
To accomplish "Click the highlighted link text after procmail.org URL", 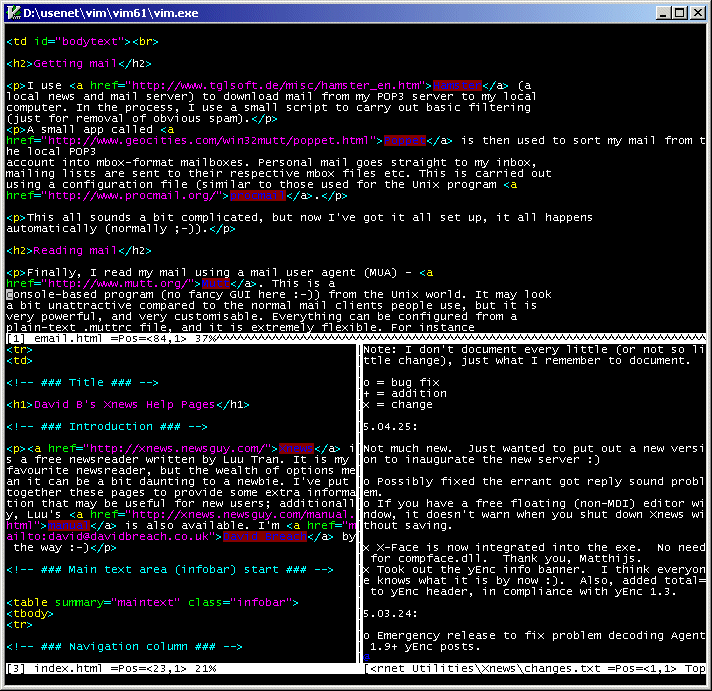I will pyautogui.click(x=251, y=196).
